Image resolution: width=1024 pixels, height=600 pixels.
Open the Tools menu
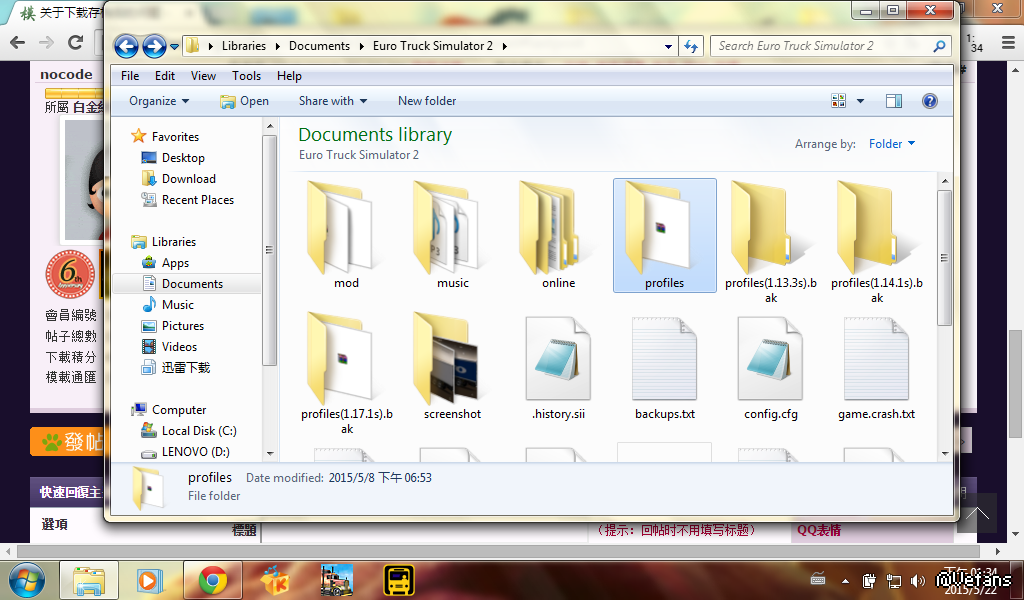[x=246, y=76]
